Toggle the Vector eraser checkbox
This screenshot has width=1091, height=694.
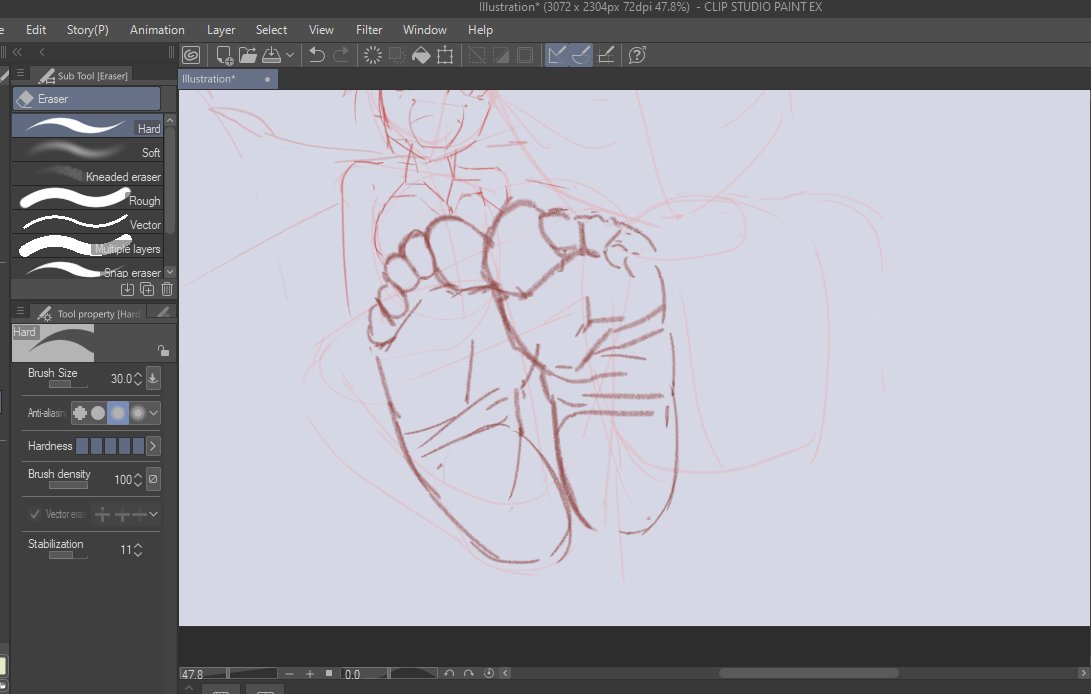click(34, 514)
